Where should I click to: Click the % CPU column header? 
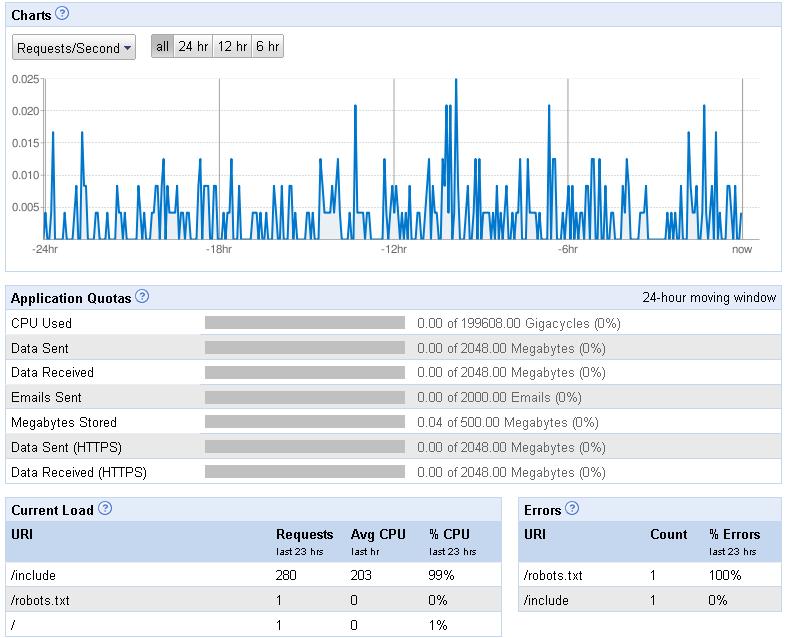coord(449,534)
